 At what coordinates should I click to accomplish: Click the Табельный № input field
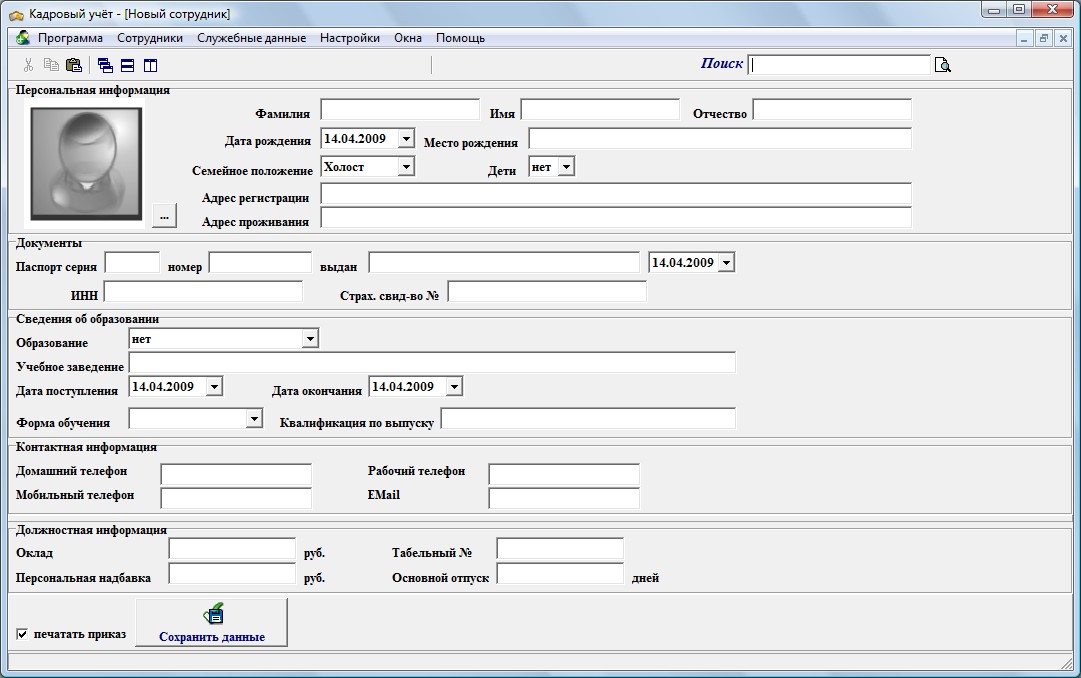(x=560, y=549)
